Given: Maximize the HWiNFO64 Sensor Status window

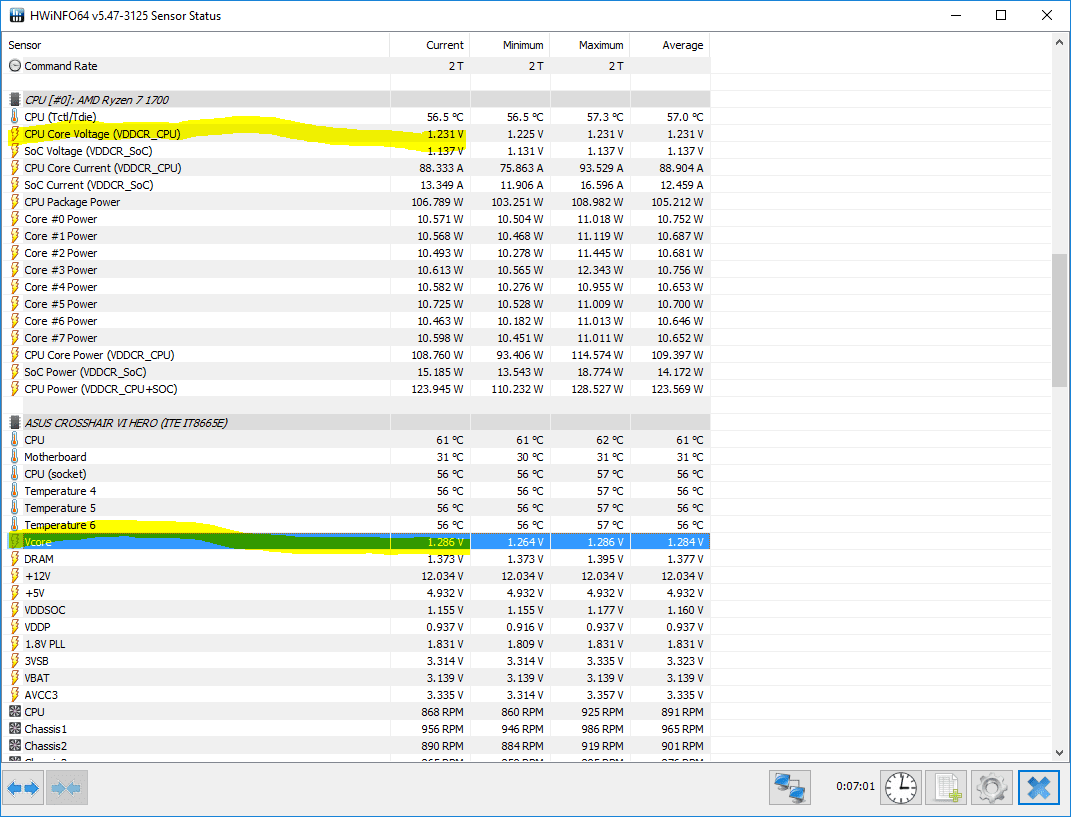Looking at the screenshot, I should [x=1001, y=15].
